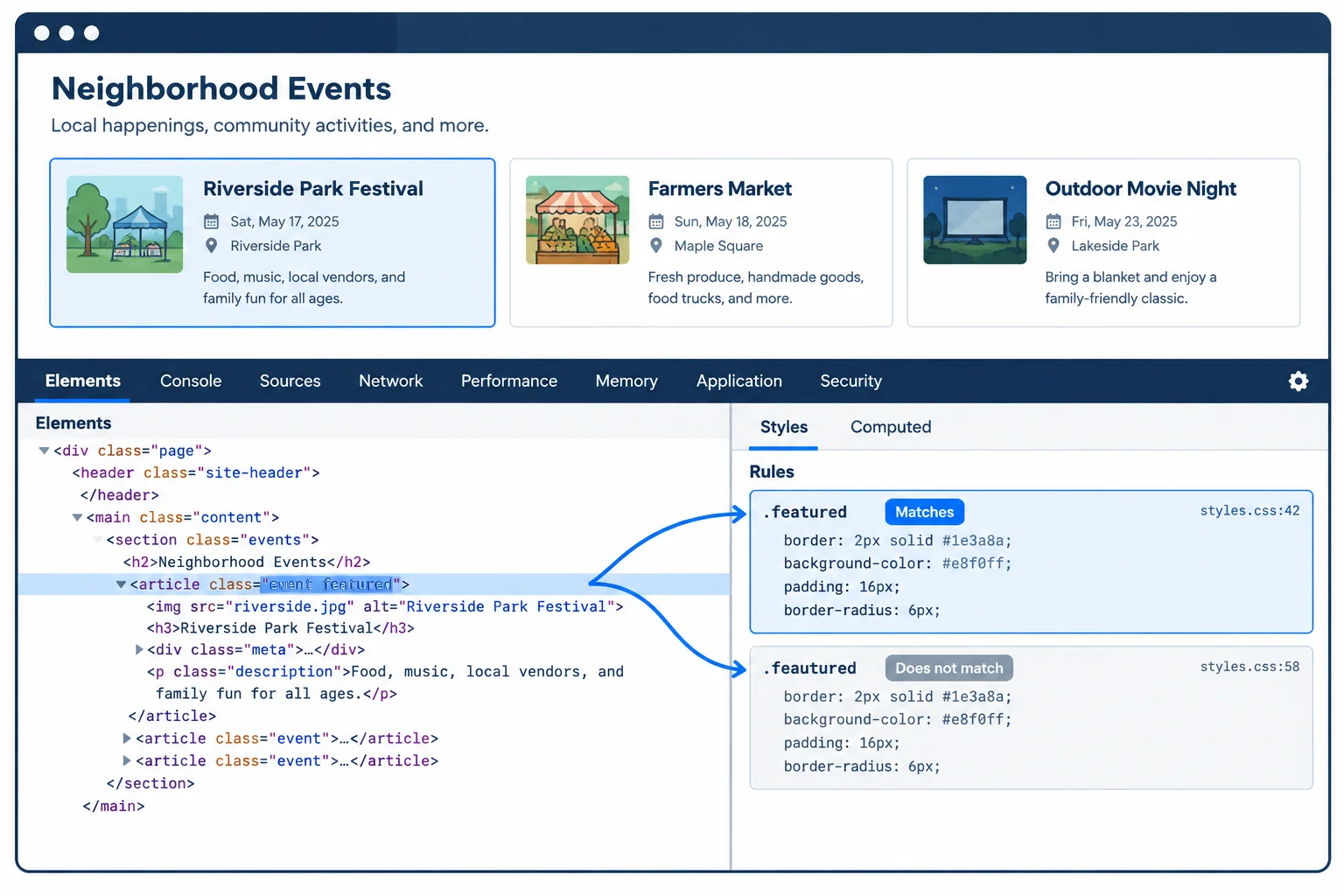Click the Lakeside Park location text
The image size is (1344, 896).
click(x=1116, y=246)
